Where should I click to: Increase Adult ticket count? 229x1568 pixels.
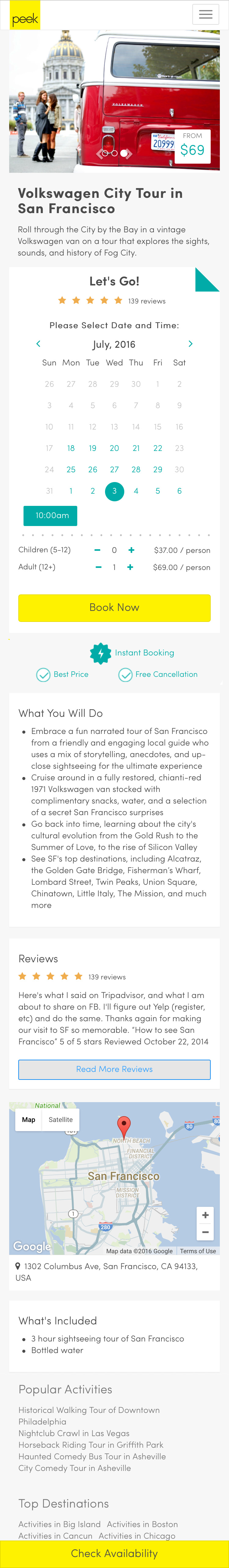click(x=130, y=567)
